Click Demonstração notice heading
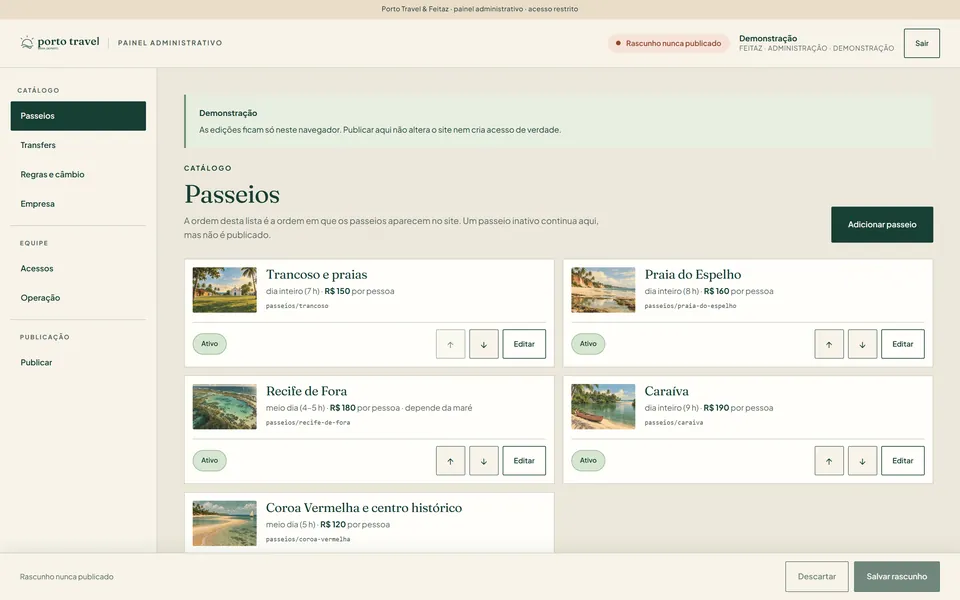The width and height of the screenshot is (960, 600). click(x=228, y=113)
